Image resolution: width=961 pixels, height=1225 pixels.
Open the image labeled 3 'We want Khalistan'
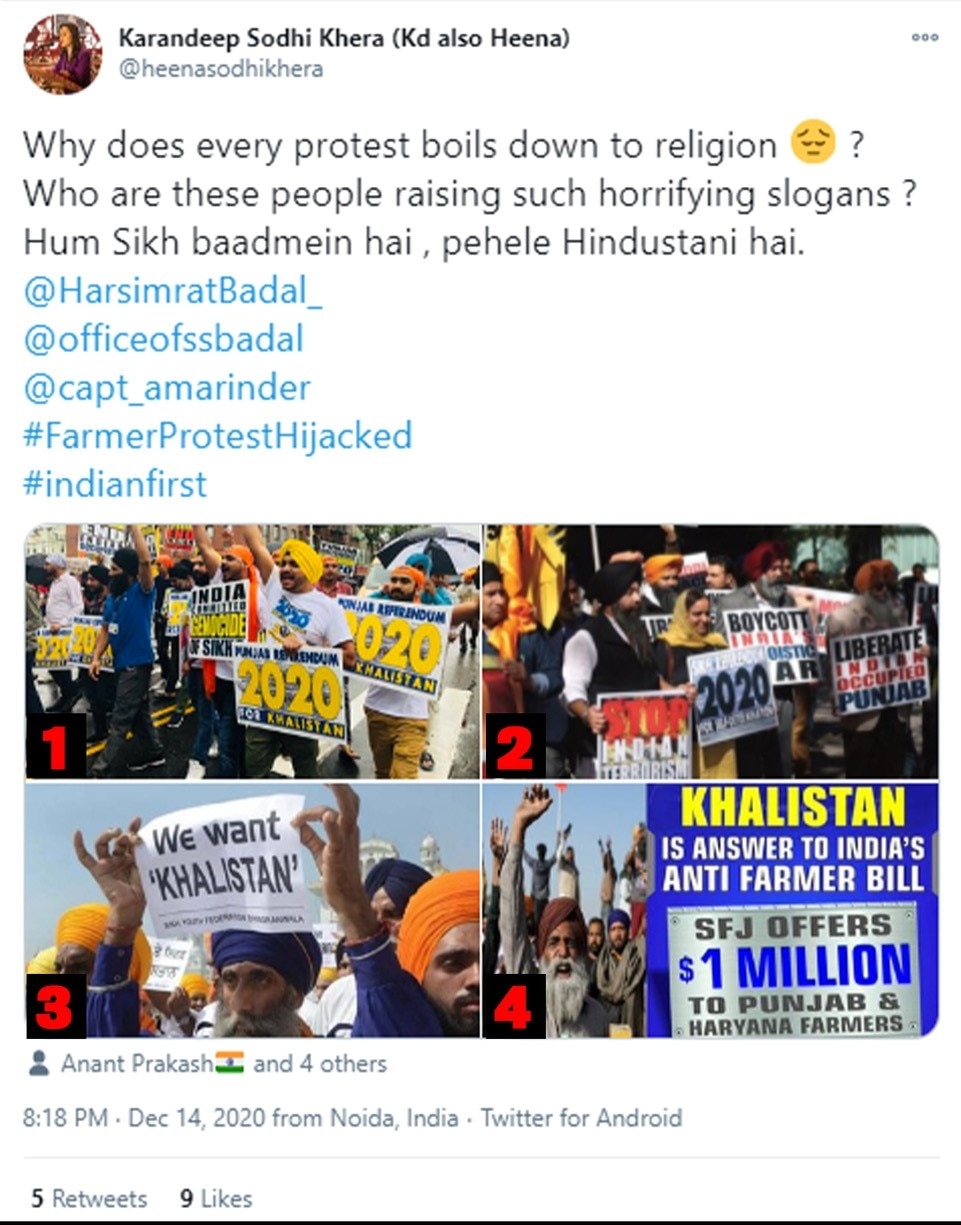(253, 910)
